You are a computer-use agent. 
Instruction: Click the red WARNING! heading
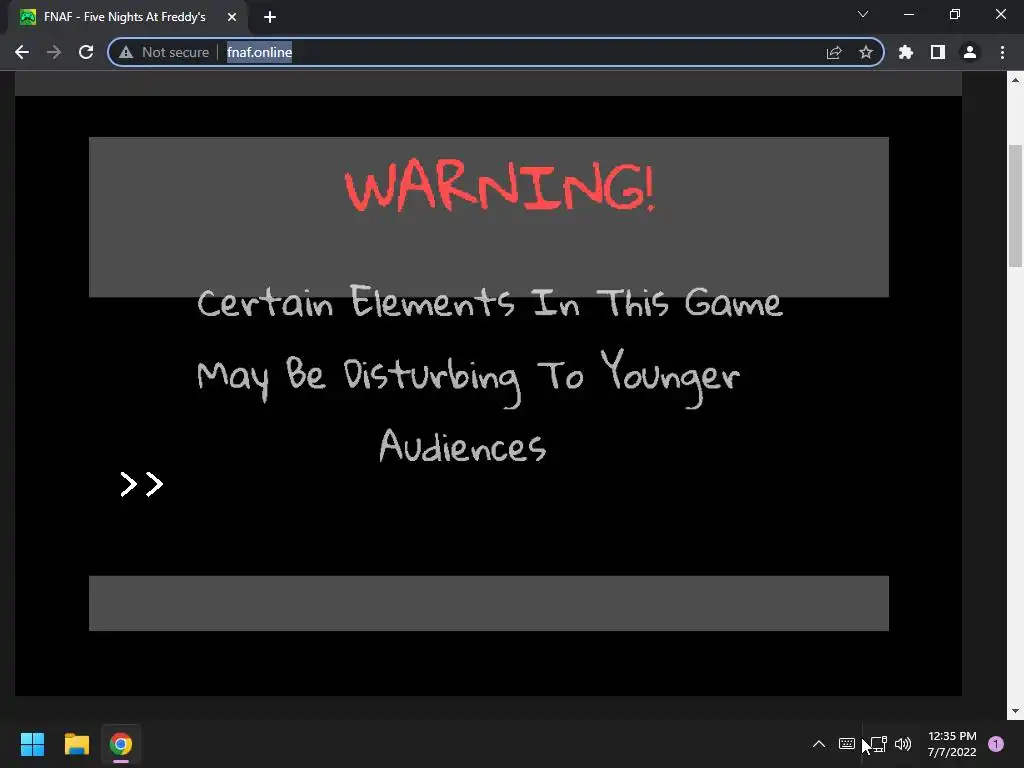coord(500,187)
